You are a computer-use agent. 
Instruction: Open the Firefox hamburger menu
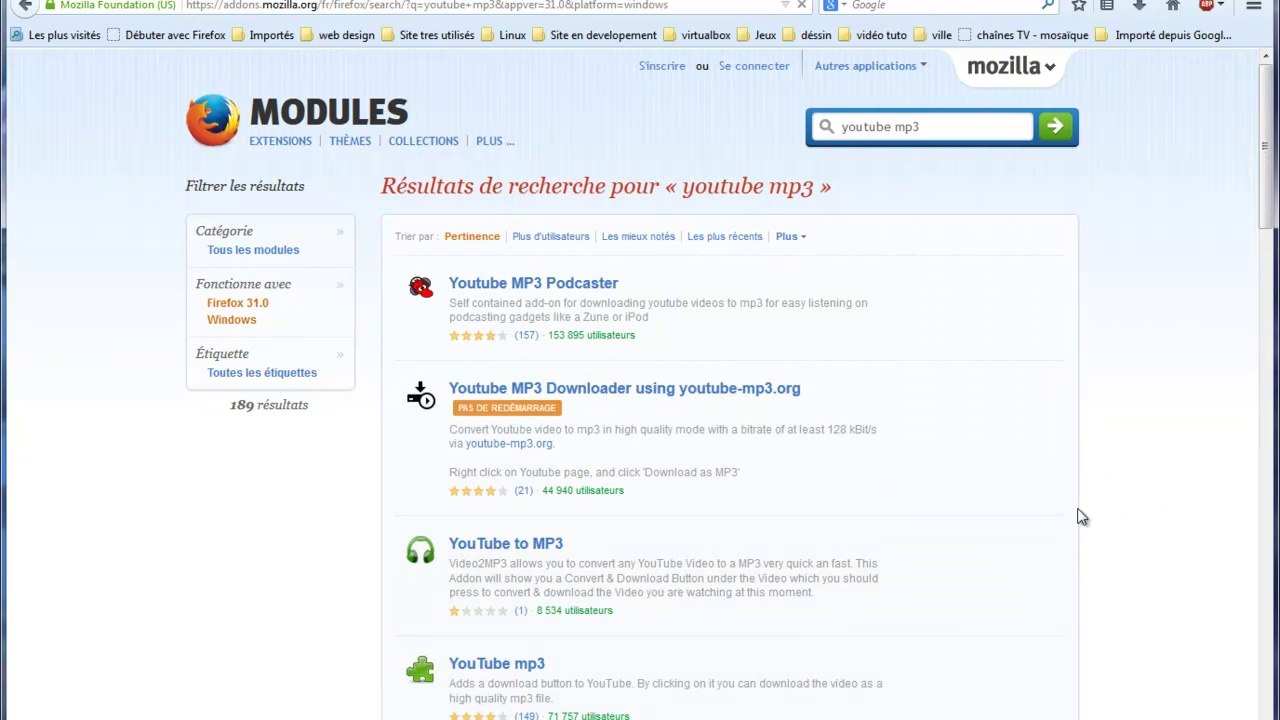point(1253,5)
